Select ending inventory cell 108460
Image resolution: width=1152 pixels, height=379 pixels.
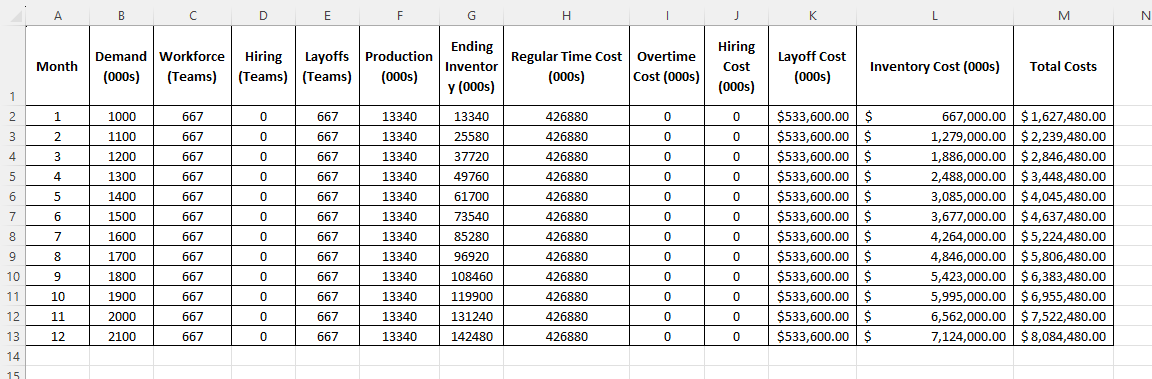click(471, 276)
